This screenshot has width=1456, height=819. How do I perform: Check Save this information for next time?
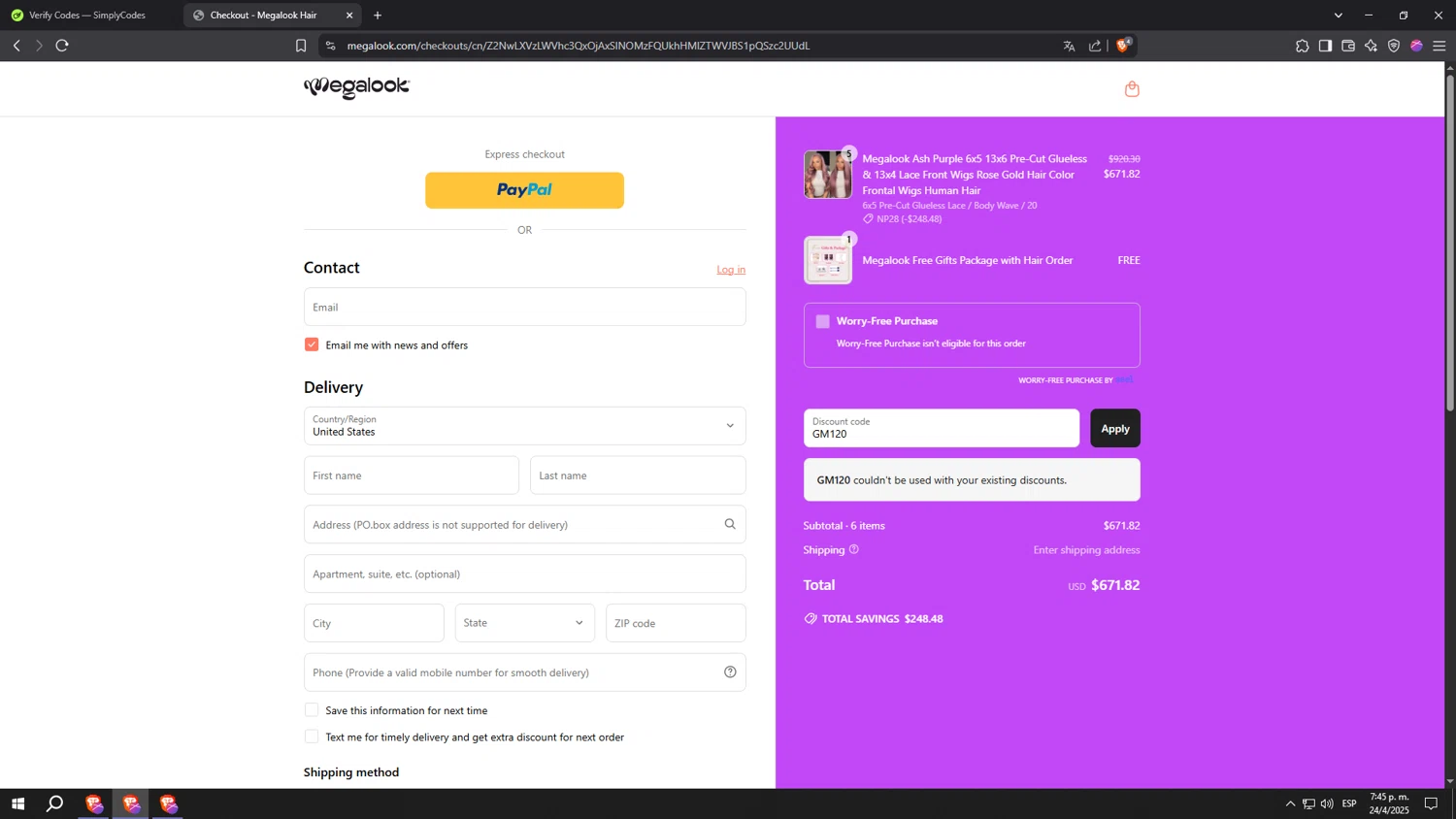[312, 710]
